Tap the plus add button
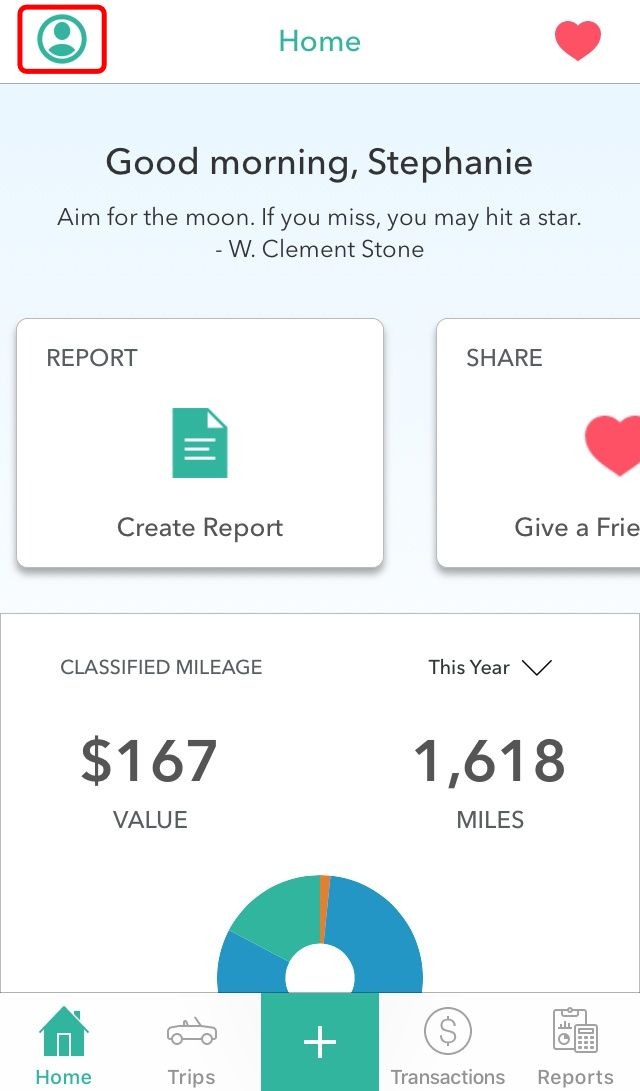640x1091 pixels. [x=320, y=1042]
